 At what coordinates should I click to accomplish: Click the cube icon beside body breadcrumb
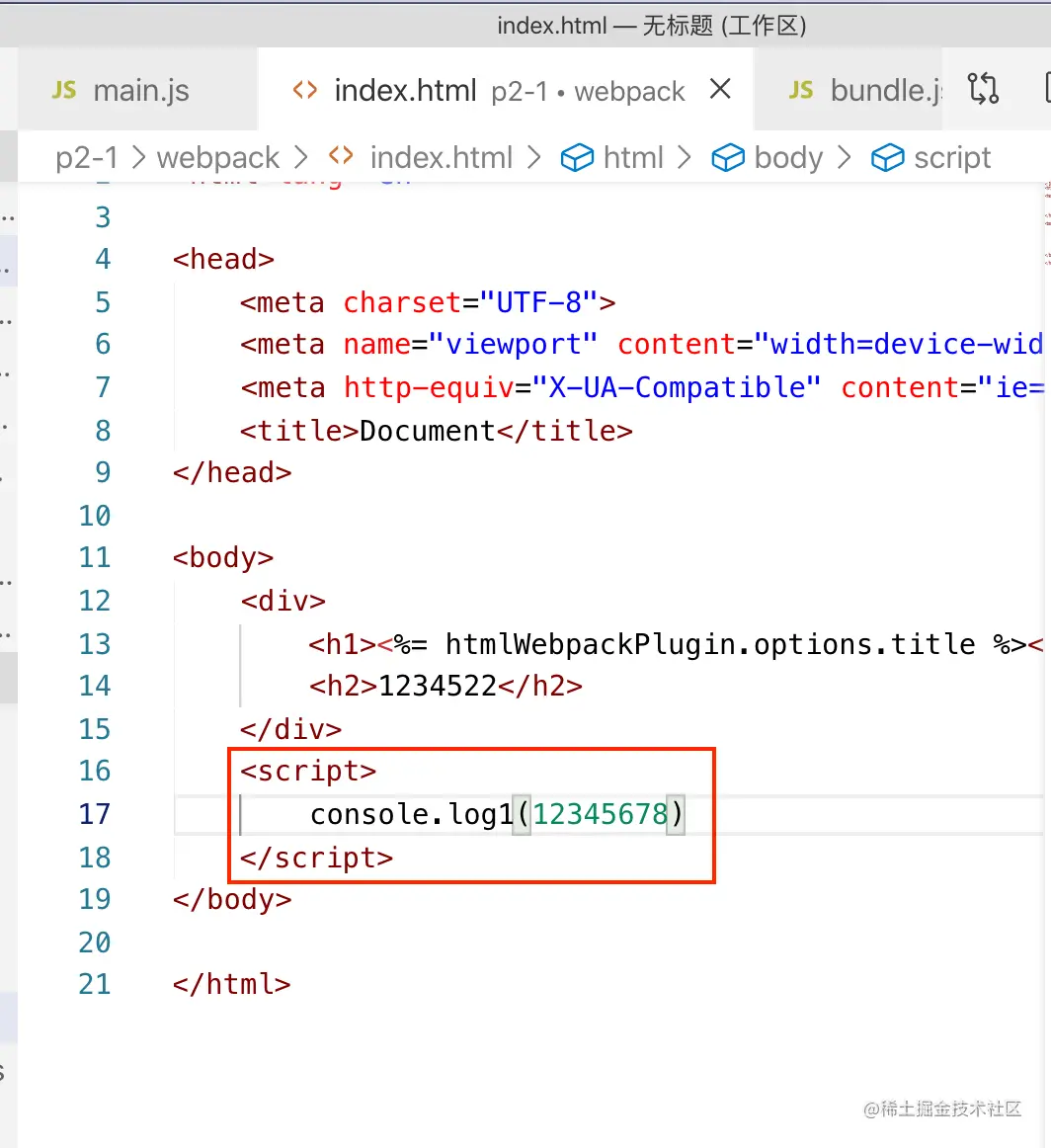728,157
